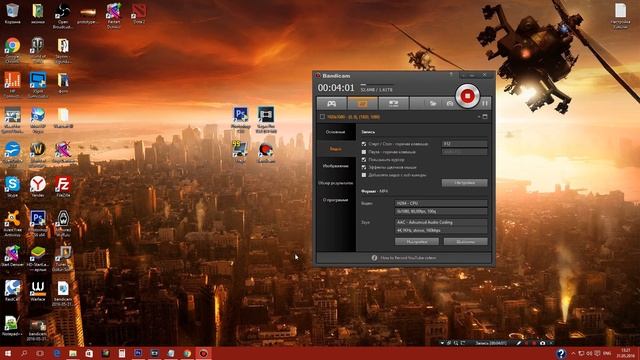
Task: Click the fullscreen icon right of 1920x1080 bar
Action: (485, 117)
